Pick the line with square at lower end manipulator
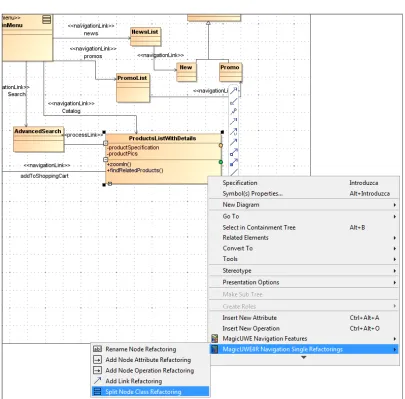This screenshot has height=399, width=405. [x=234, y=101]
